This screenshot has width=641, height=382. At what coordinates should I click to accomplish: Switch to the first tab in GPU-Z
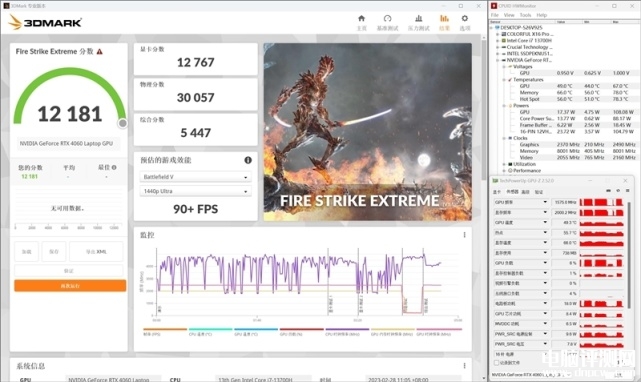coord(497,191)
